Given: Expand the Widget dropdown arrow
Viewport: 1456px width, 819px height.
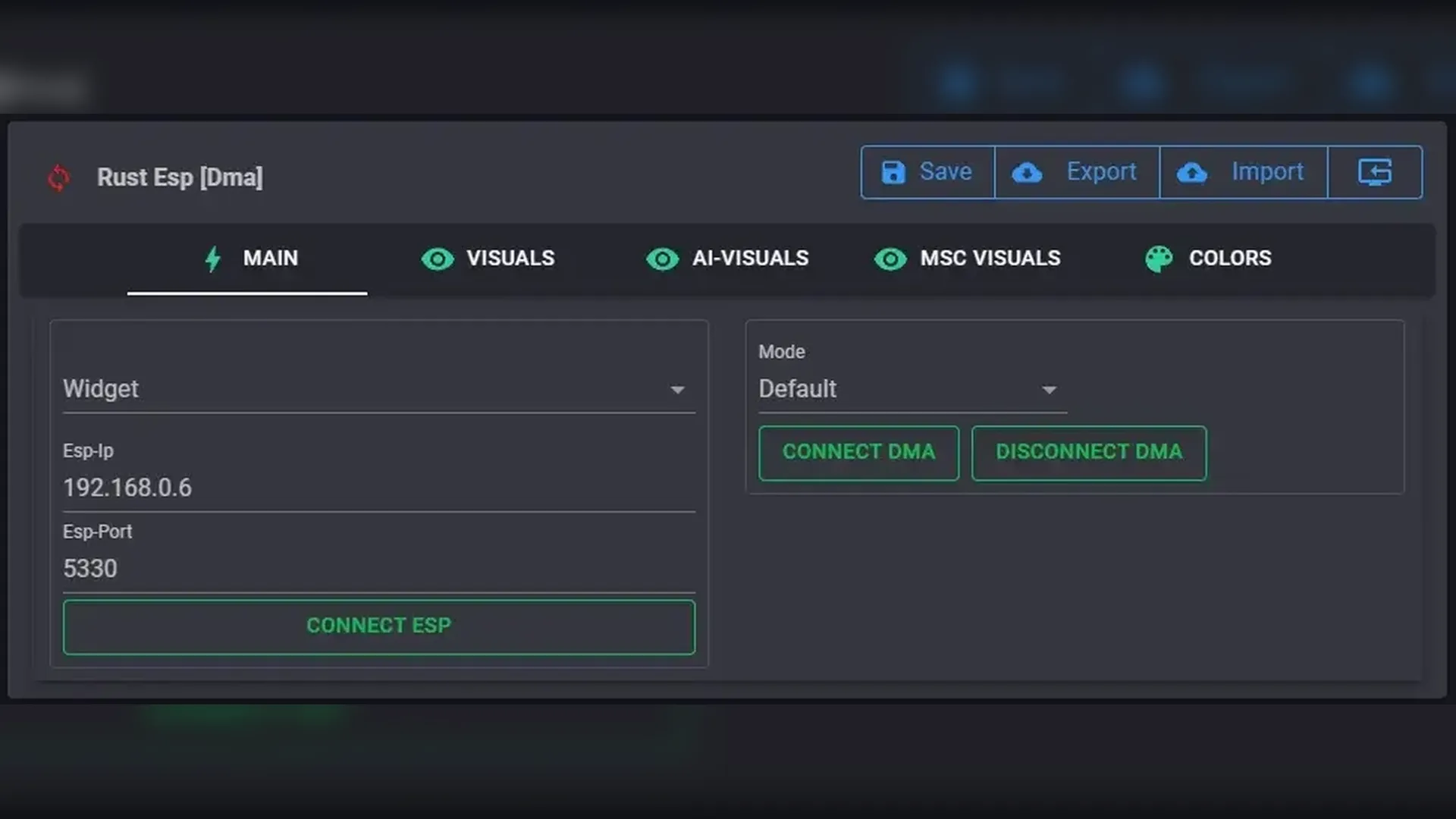Looking at the screenshot, I should tap(677, 390).
